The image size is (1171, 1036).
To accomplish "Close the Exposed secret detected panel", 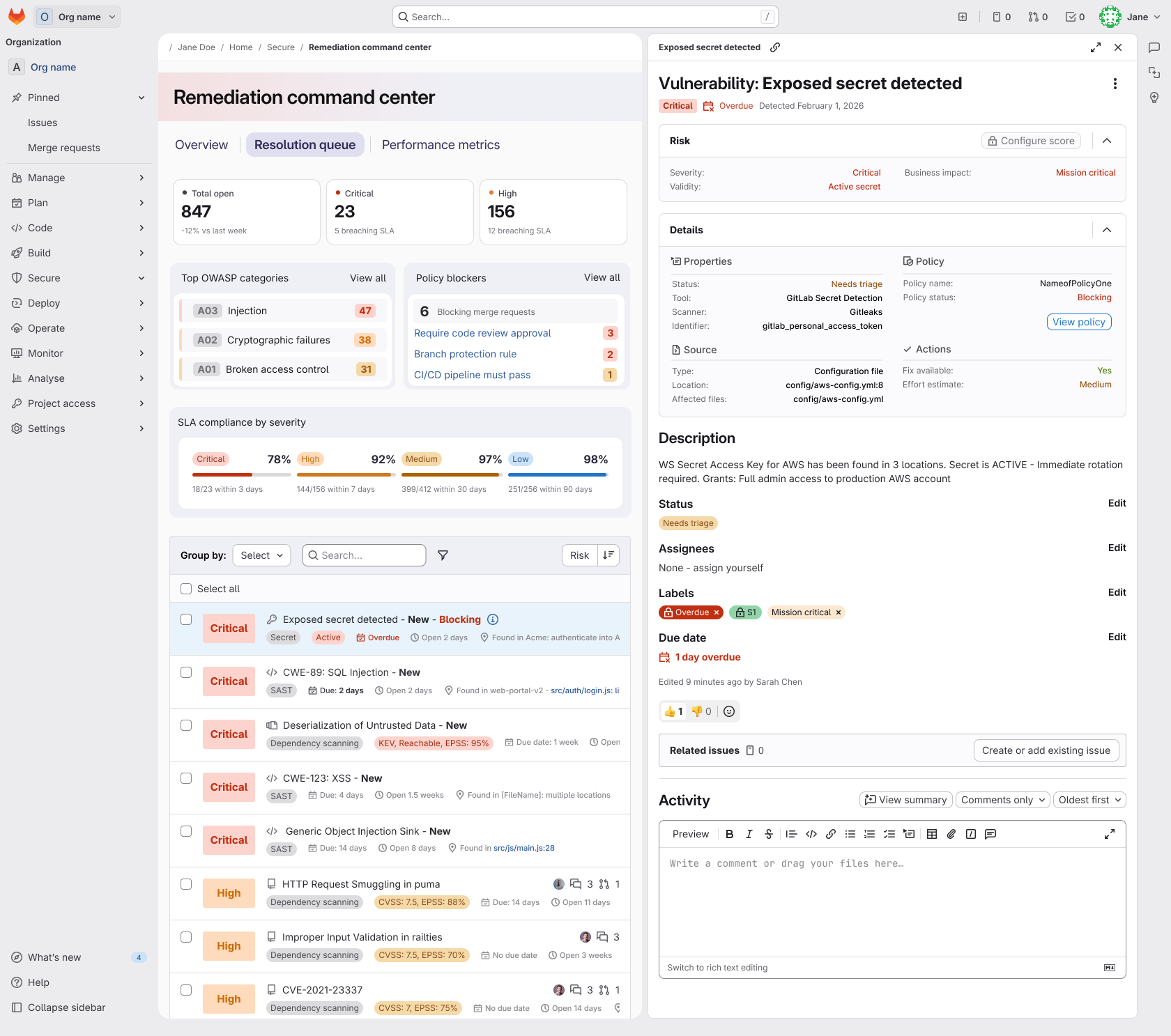I will tap(1118, 47).
